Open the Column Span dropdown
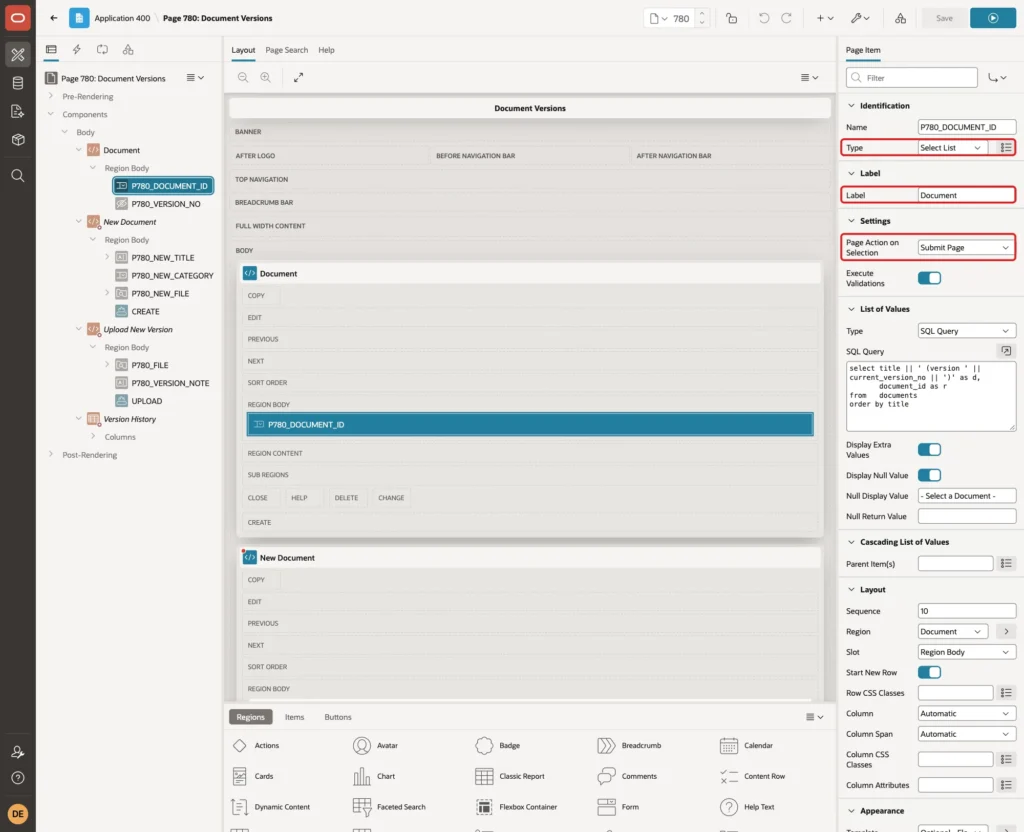1024x832 pixels. pos(967,733)
